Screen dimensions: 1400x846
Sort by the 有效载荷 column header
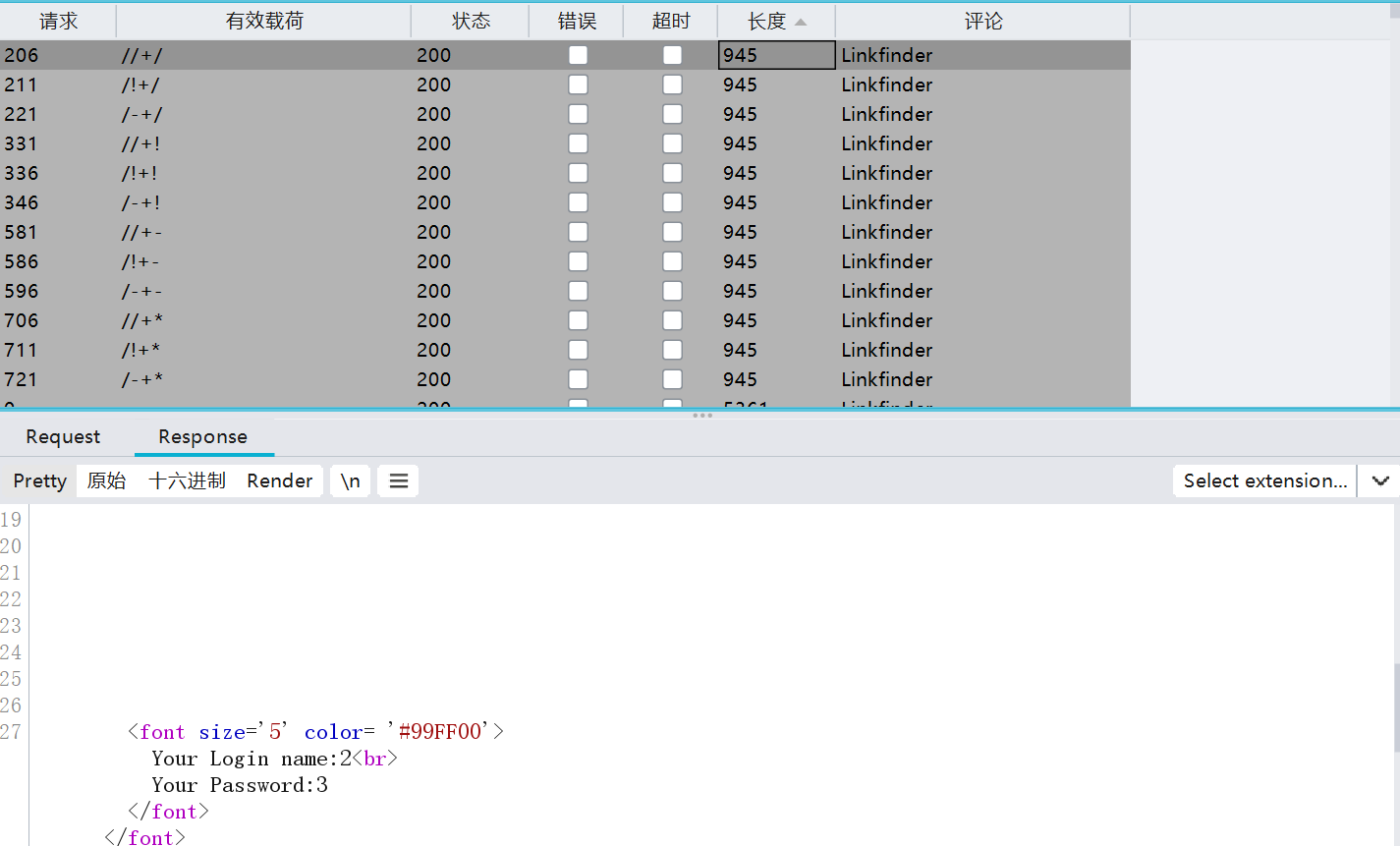coord(264,21)
